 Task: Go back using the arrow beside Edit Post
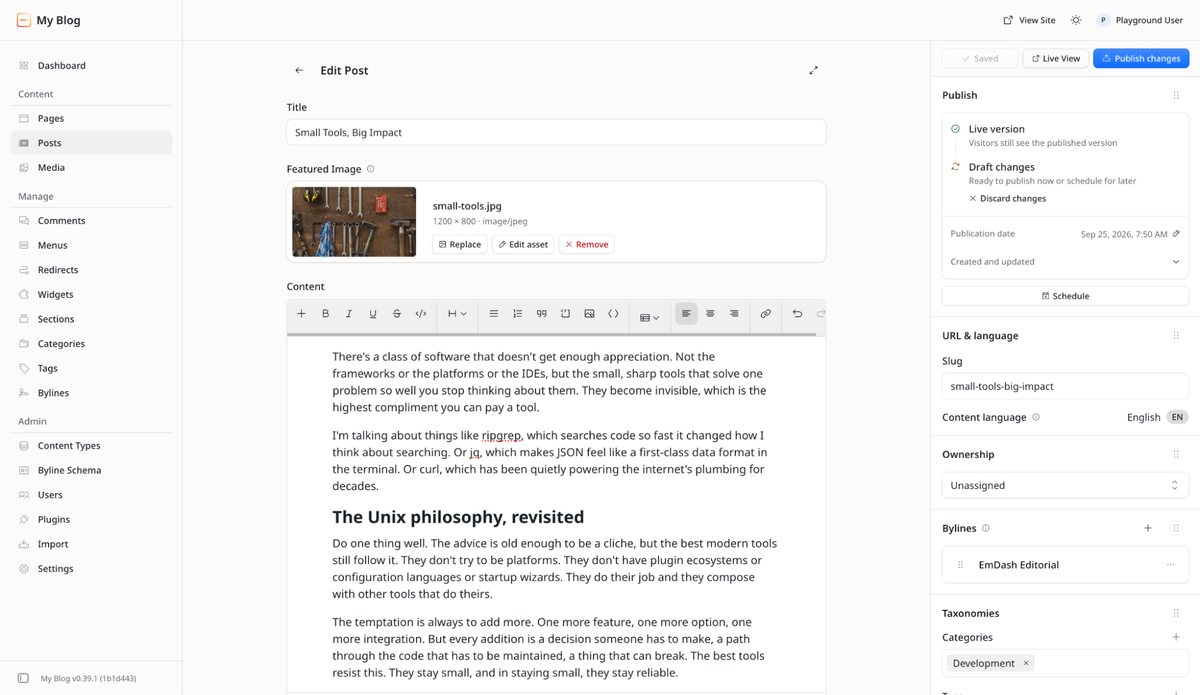pos(299,70)
